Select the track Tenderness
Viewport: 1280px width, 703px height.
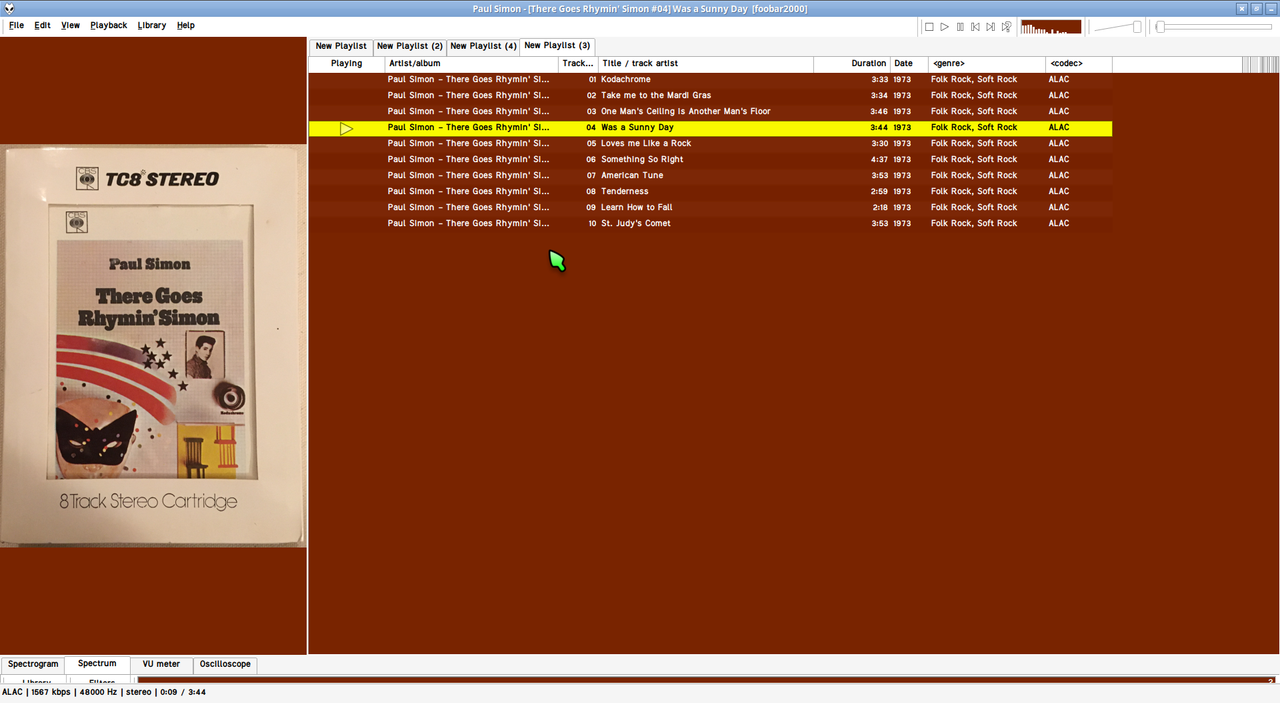coord(710,192)
